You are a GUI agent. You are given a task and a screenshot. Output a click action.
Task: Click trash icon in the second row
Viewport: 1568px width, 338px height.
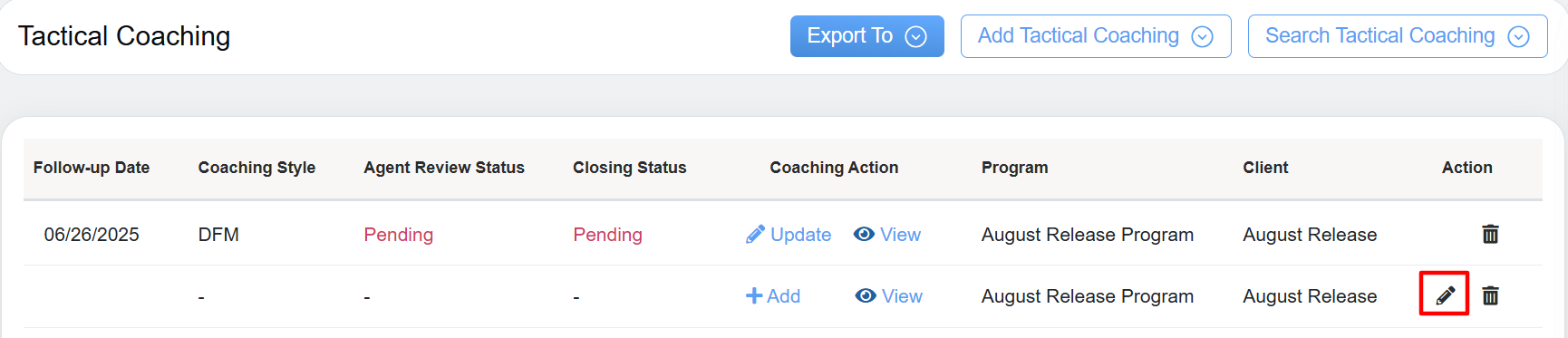pyautogui.click(x=1490, y=295)
